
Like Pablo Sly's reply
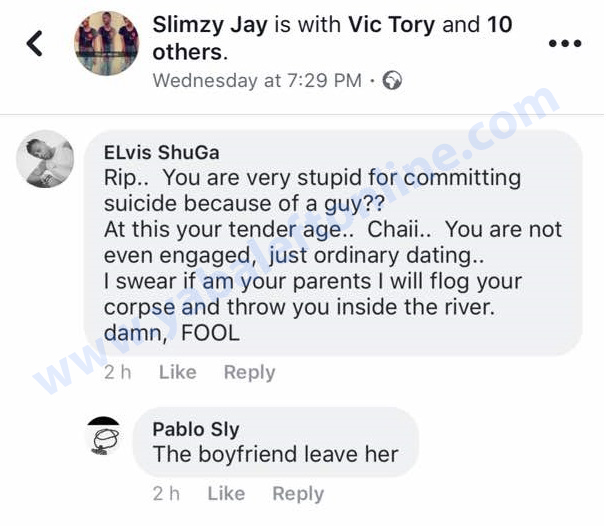pyautogui.click(x=226, y=493)
